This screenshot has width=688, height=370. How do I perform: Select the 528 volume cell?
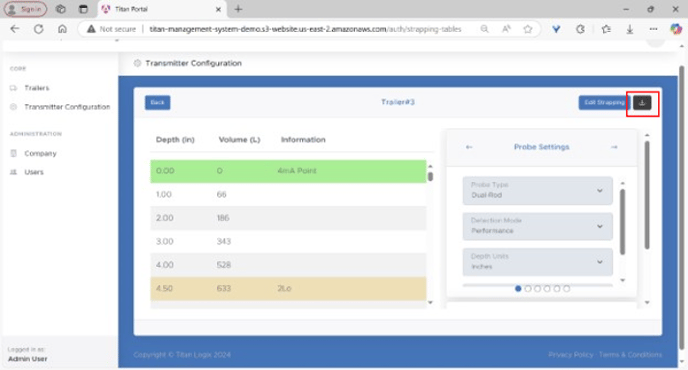point(224,265)
